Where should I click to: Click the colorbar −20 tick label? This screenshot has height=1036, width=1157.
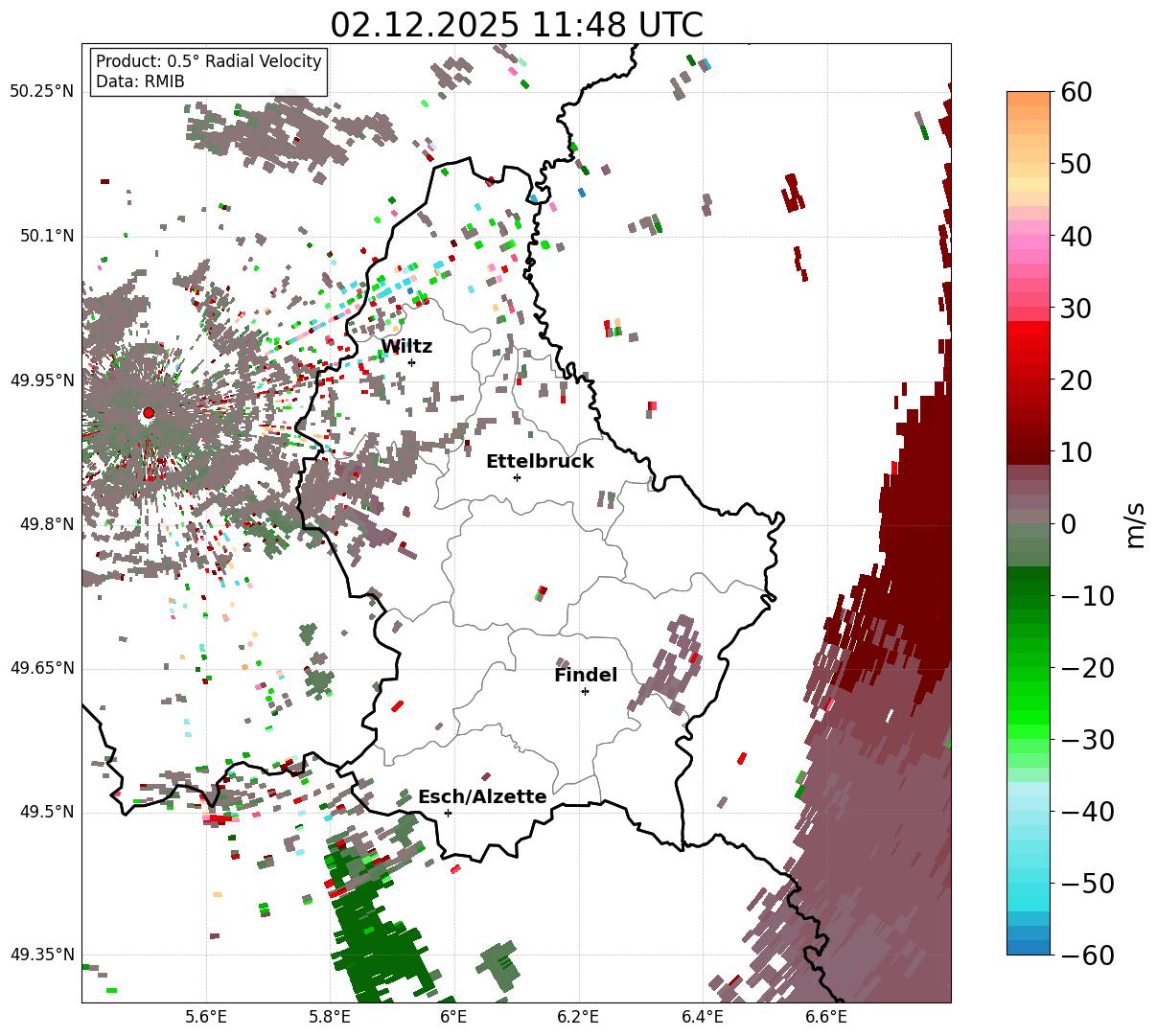(1087, 668)
